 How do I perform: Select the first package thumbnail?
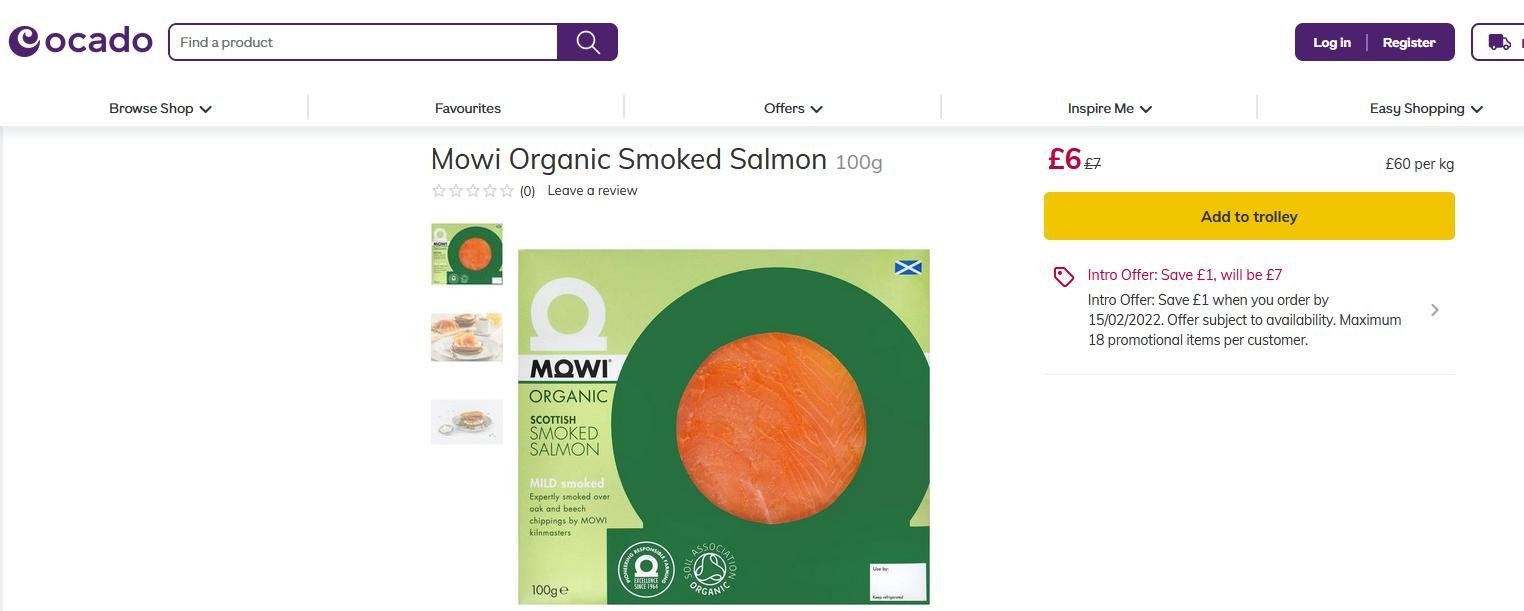pyautogui.click(x=467, y=254)
